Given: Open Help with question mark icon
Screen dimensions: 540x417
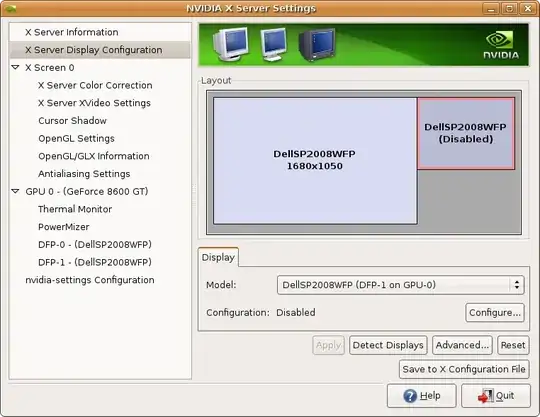Looking at the screenshot, I should [422, 396].
